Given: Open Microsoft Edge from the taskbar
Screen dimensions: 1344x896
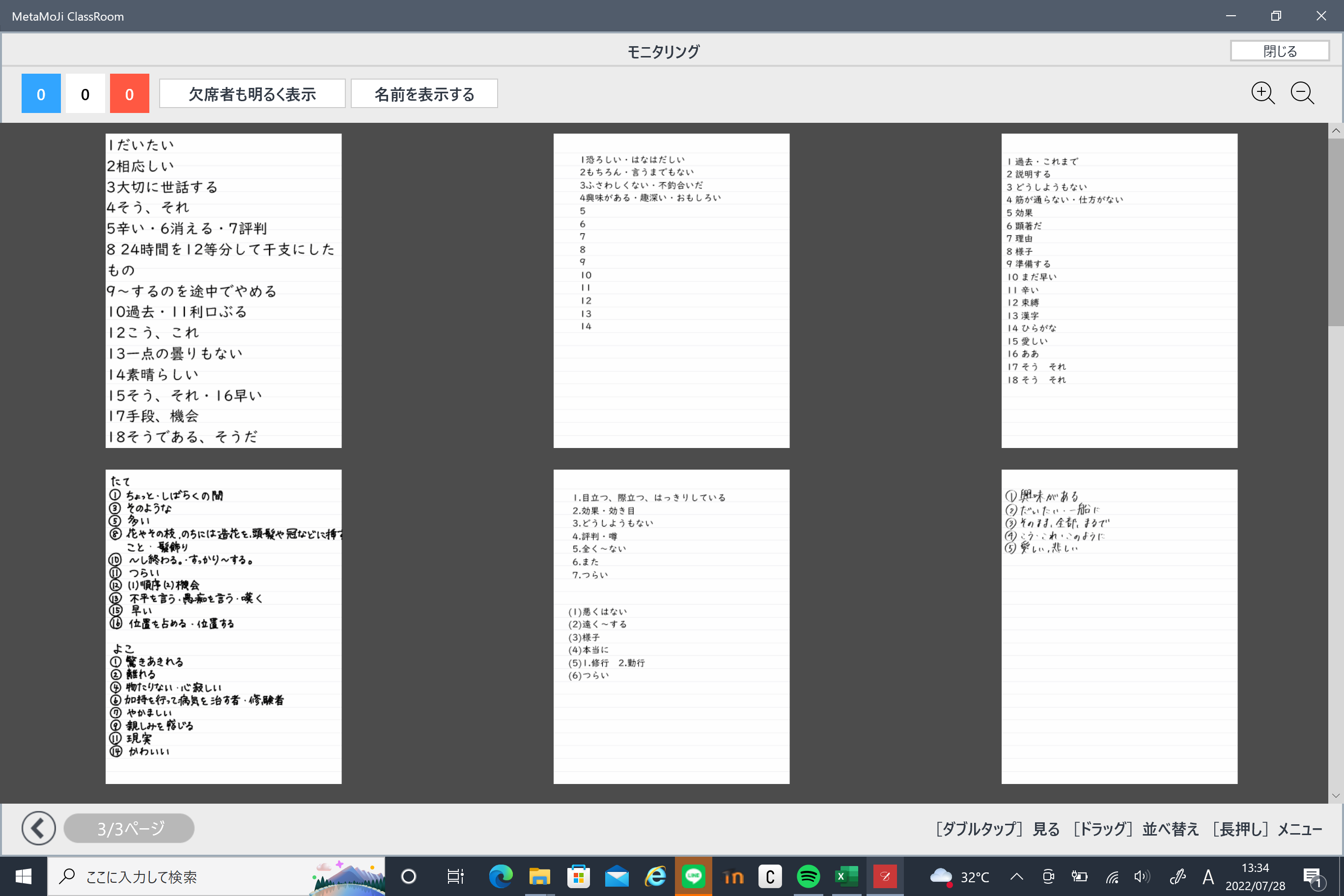Looking at the screenshot, I should (x=501, y=876).
